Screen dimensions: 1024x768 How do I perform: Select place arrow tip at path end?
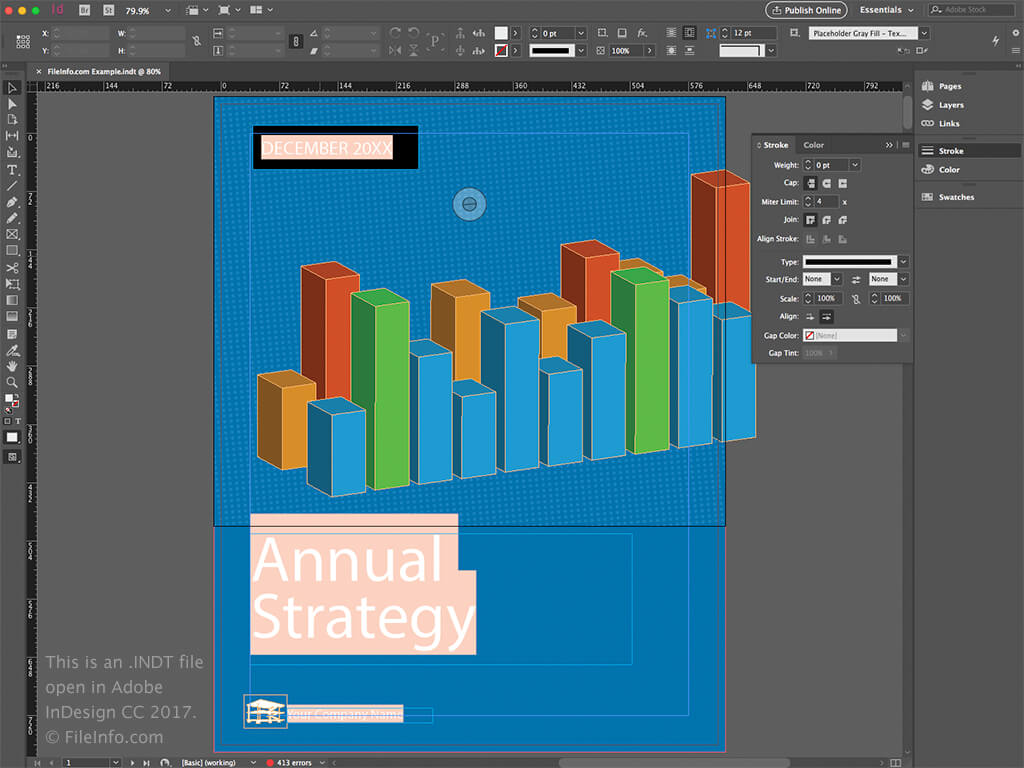point(826,317)
